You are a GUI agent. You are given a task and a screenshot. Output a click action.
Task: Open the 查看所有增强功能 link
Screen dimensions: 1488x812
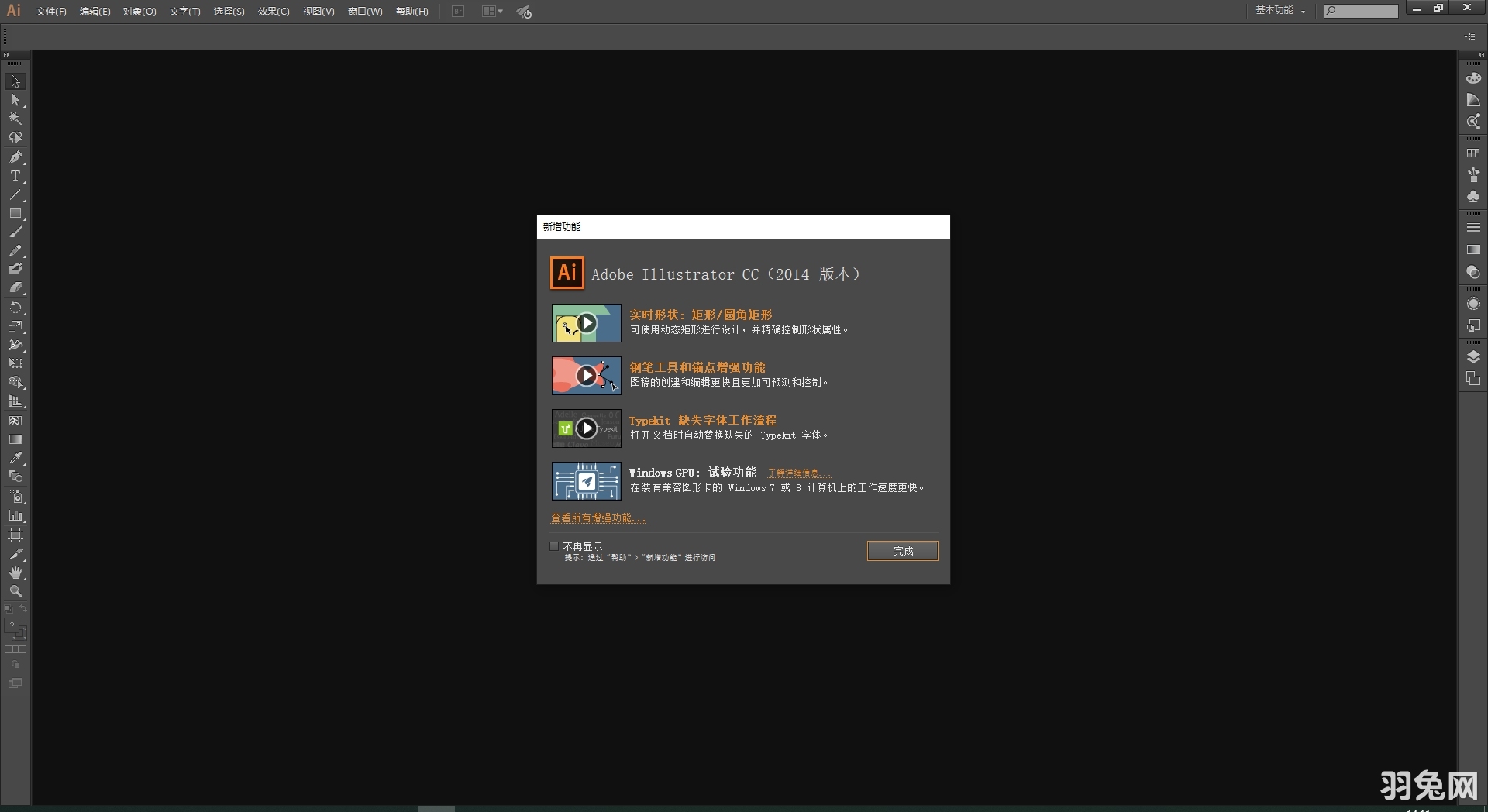(598, 518)
